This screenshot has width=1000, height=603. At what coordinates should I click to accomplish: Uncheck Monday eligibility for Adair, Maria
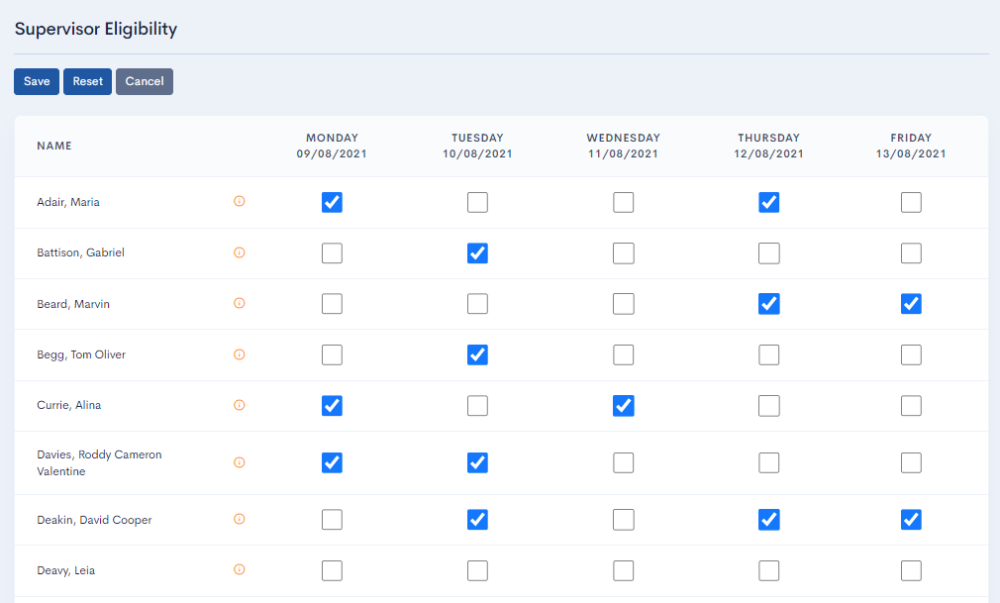tap(332, 203)
